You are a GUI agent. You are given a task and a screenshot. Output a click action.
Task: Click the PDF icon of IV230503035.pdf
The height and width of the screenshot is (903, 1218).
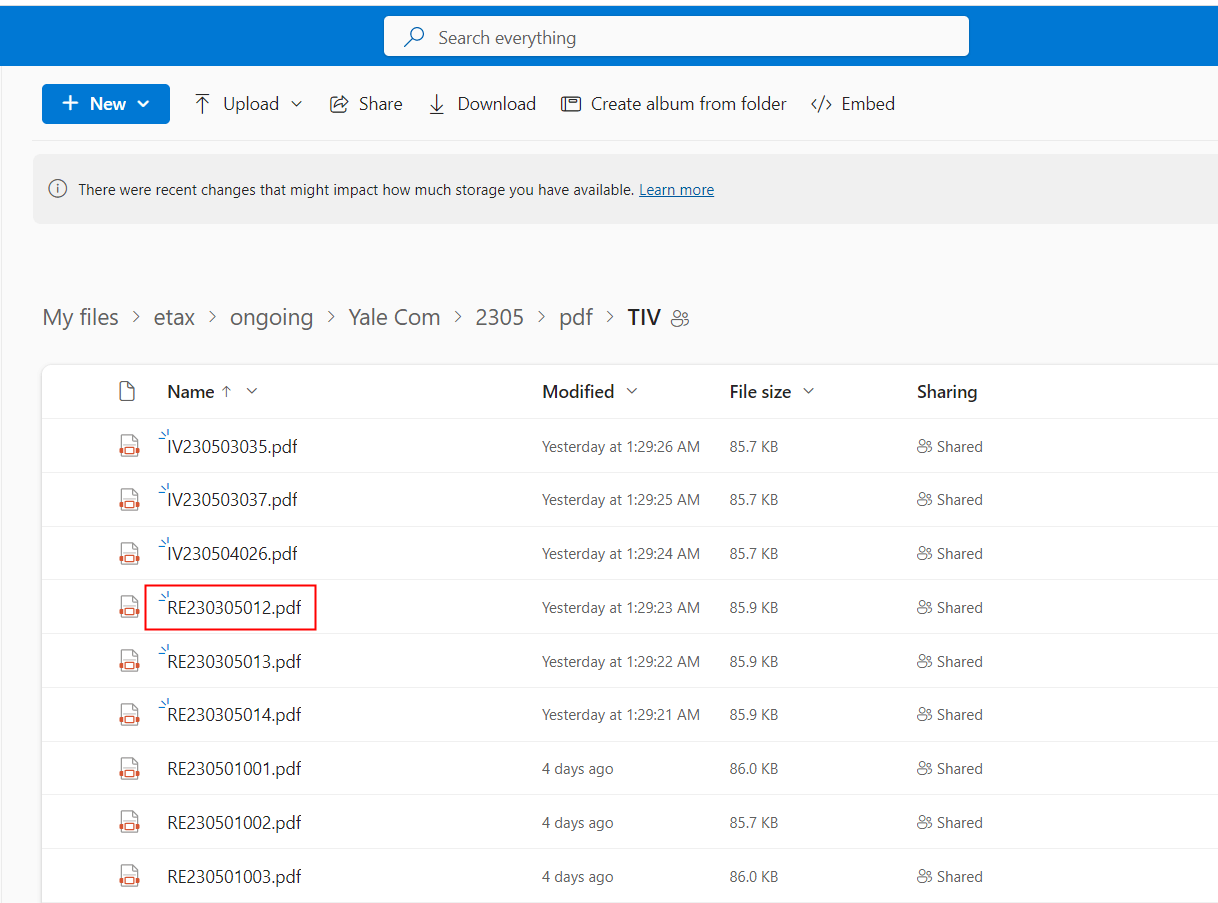pos(129,446)
